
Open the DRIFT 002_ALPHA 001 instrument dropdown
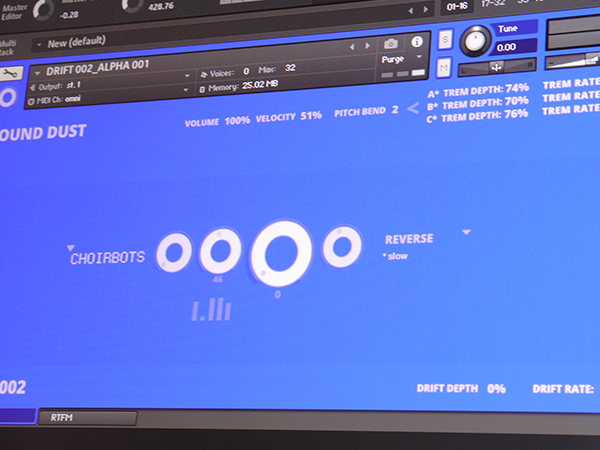tap(38, 72)
